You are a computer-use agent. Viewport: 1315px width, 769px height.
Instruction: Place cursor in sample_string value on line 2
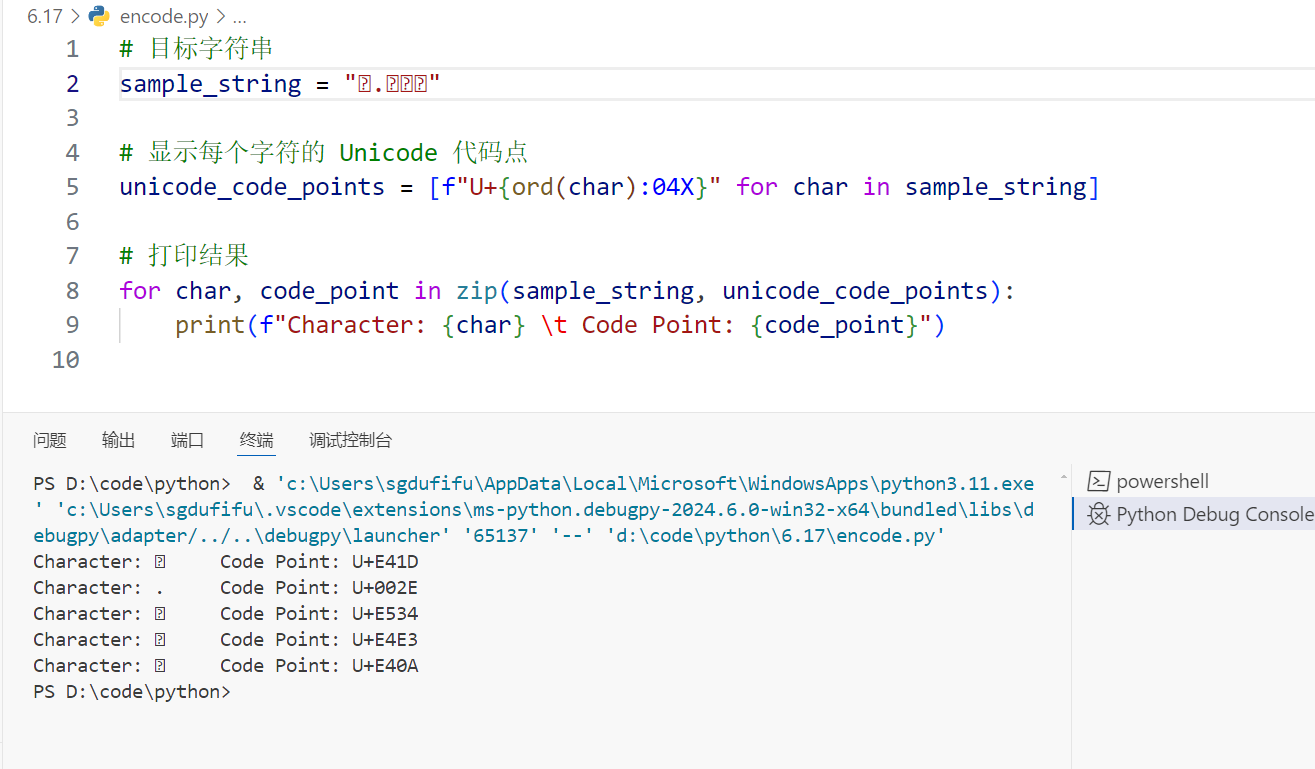click(392, 84)
